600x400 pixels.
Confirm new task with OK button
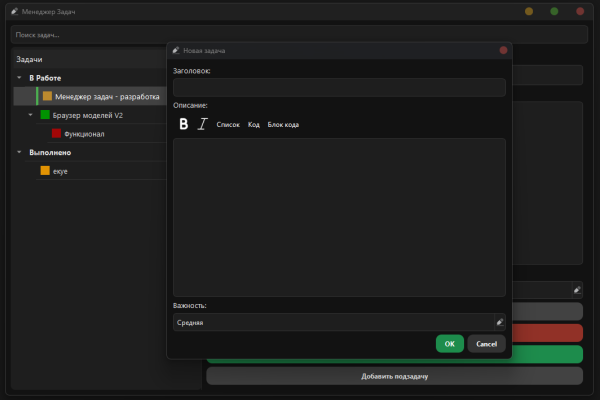click(450, 344)
